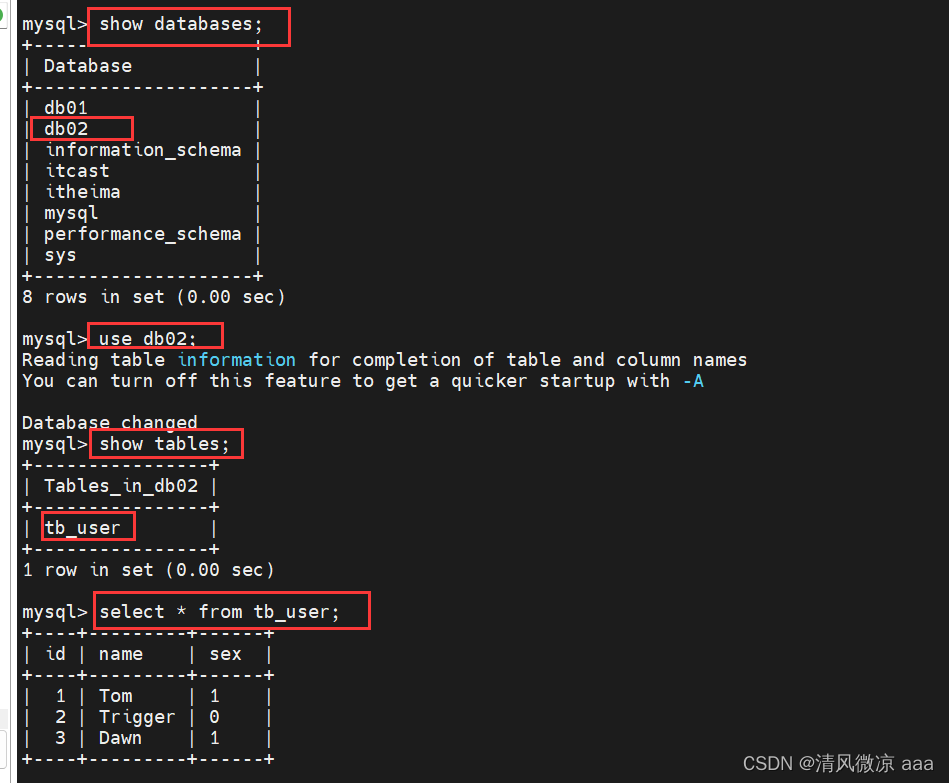Click the blue 'information' highlighted word
This screenshot has height=783, width=949.
pyautogui.click(x=236, y=360)
